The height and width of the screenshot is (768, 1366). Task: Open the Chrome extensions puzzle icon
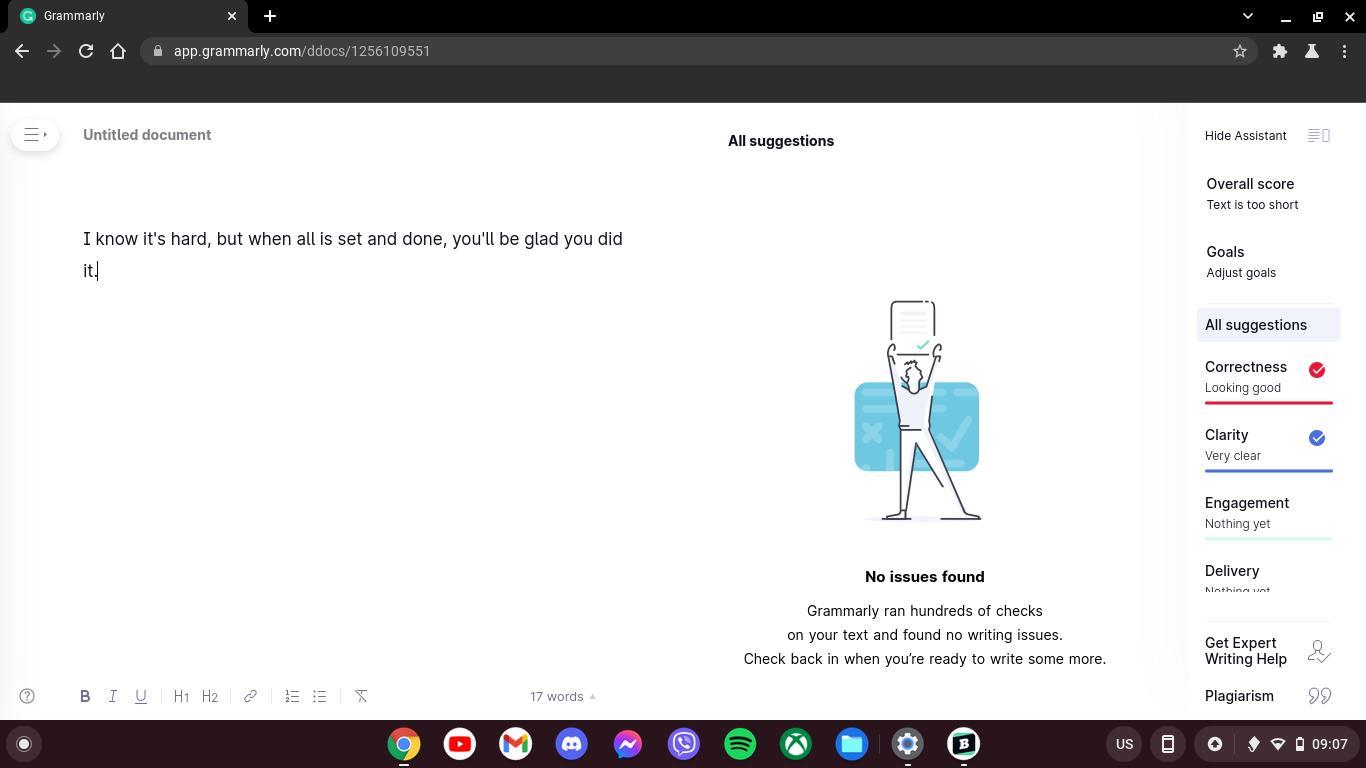(1280, 51)
